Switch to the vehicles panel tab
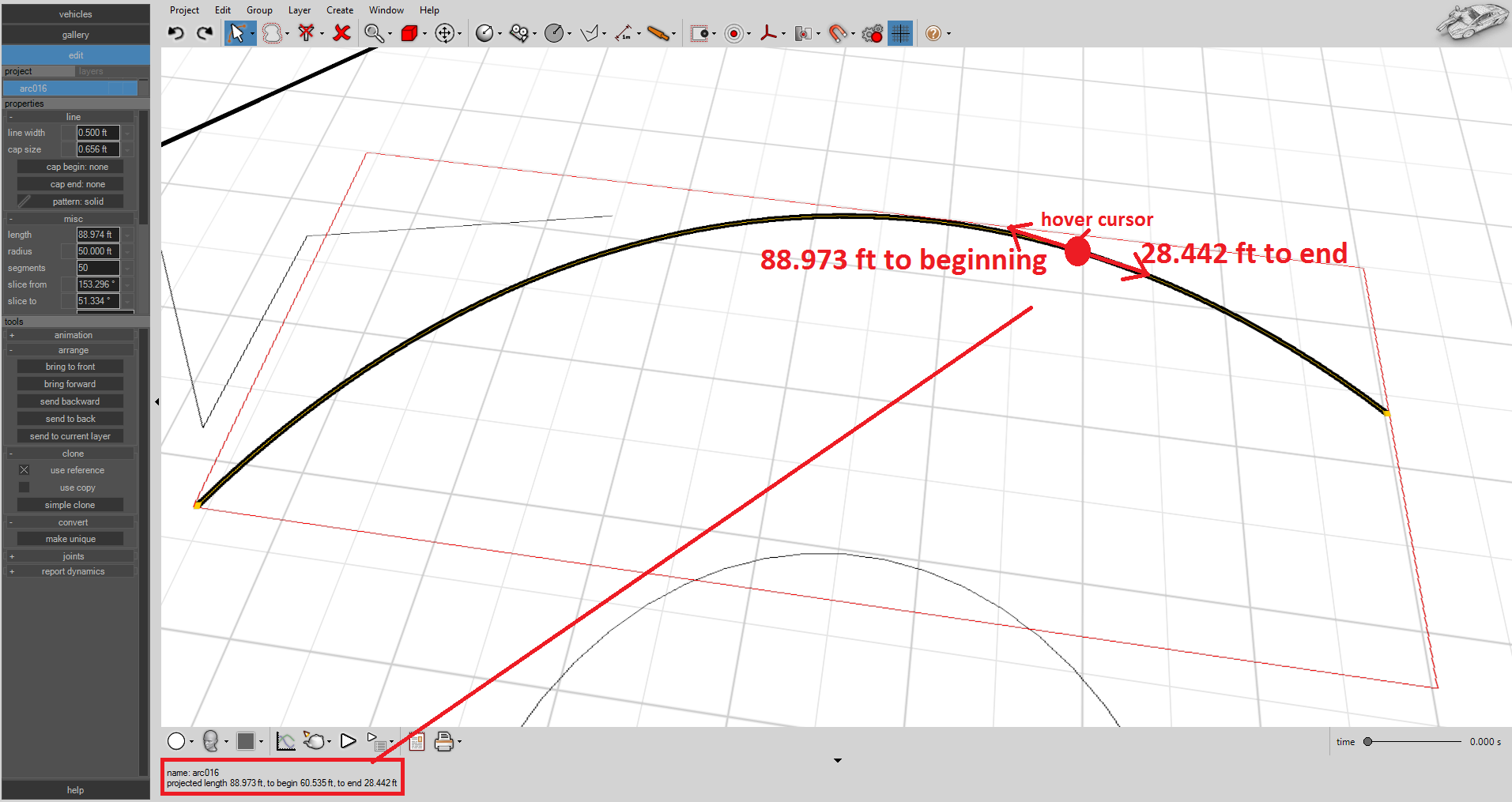Screen dimensions: 1512x802 coord(76,14)
